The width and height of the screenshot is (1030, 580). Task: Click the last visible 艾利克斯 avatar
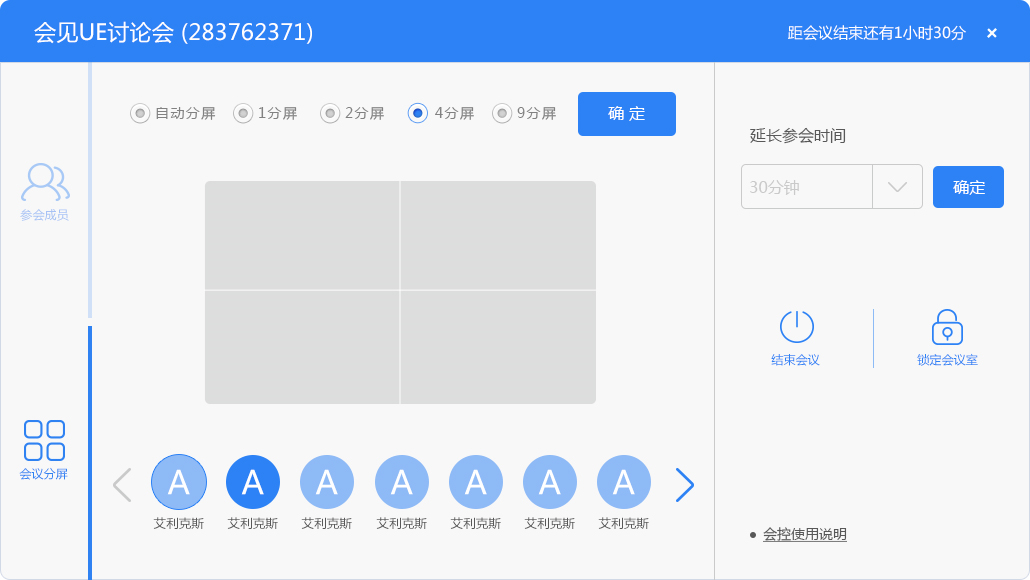pyautogui.click(x=623, y=481)
